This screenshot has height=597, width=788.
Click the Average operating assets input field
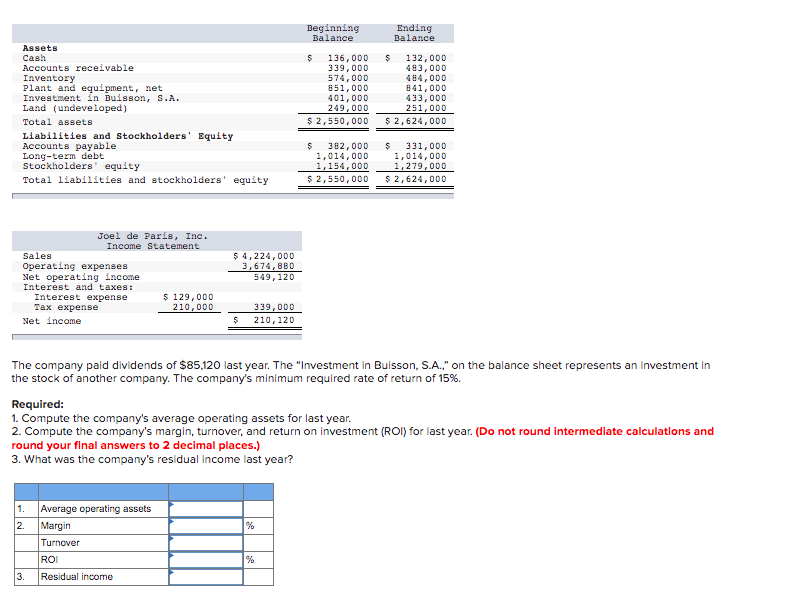coord(206,509)
